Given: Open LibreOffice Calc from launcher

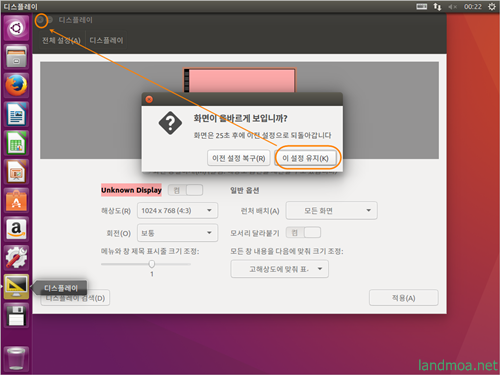Looking at the screenshot, I should pyautogui.click(x=16, y=143).
